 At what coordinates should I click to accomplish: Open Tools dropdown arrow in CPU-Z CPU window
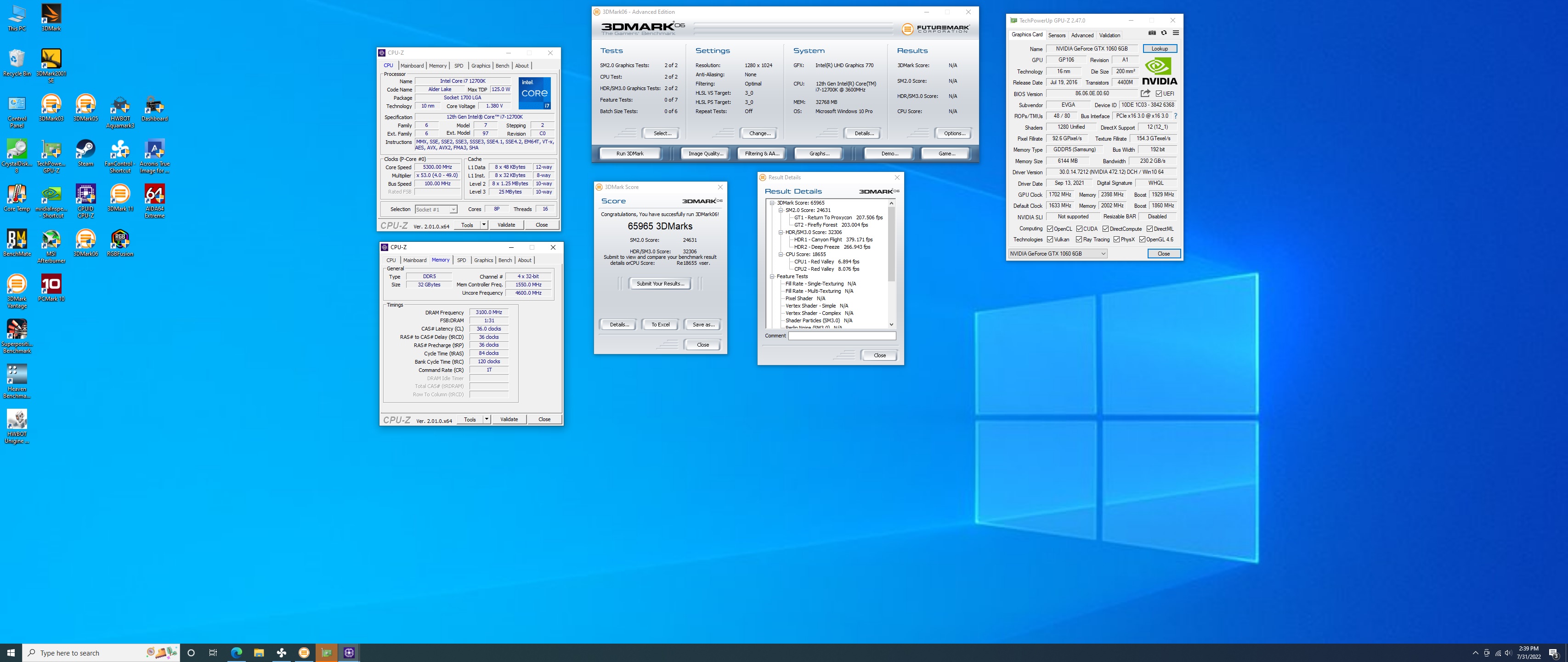[x=484, y=225]
